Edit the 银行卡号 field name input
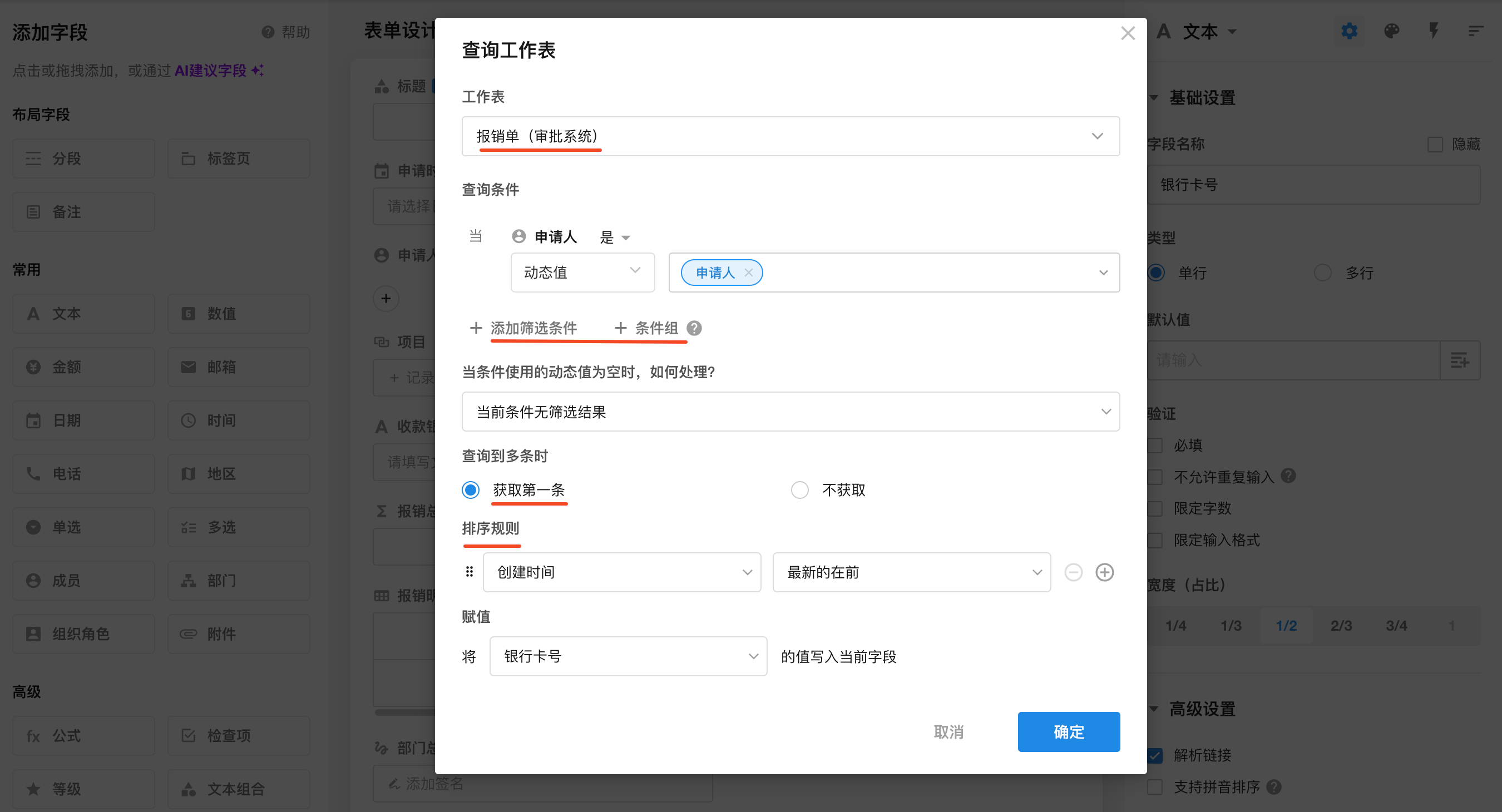This screenshot has width=1502, height=812. click(x=1313, y=184)
